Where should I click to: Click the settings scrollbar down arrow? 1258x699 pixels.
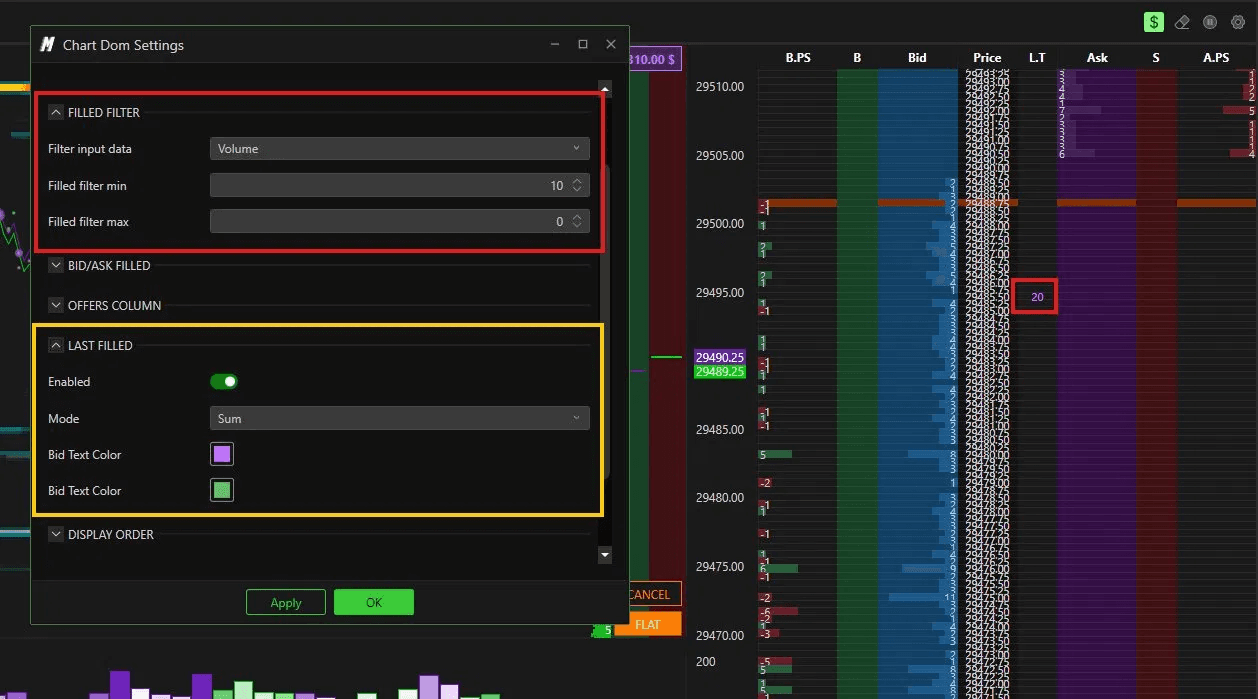point(604,553)
